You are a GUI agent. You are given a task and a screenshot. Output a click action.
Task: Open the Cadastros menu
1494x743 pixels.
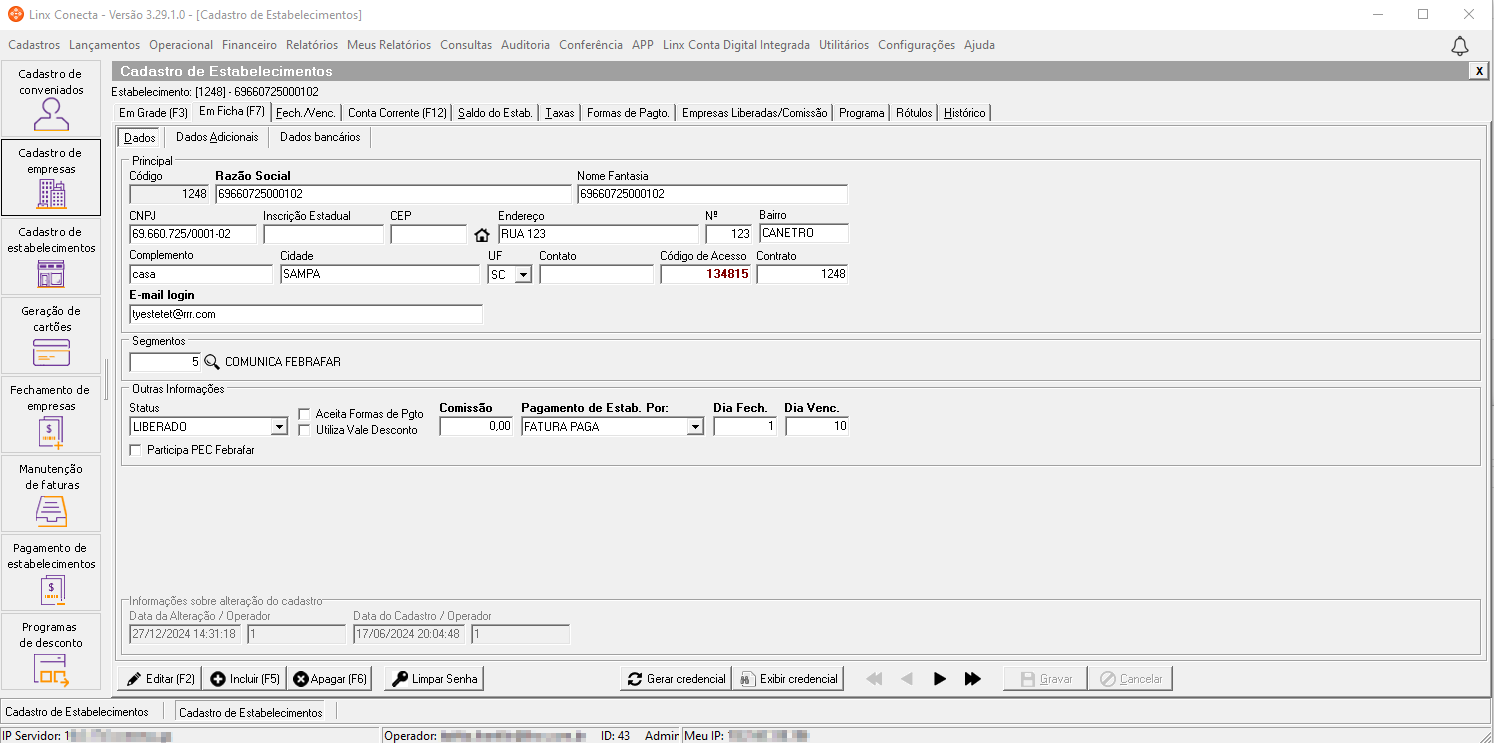34,45
